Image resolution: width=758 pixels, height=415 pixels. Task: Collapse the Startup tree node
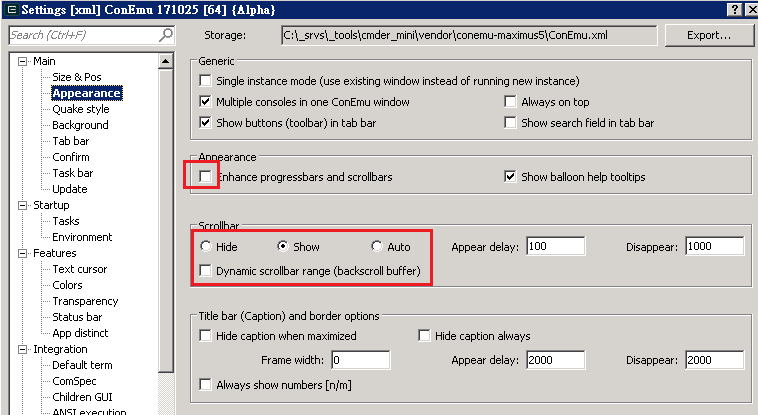click(x=22, y=205)
